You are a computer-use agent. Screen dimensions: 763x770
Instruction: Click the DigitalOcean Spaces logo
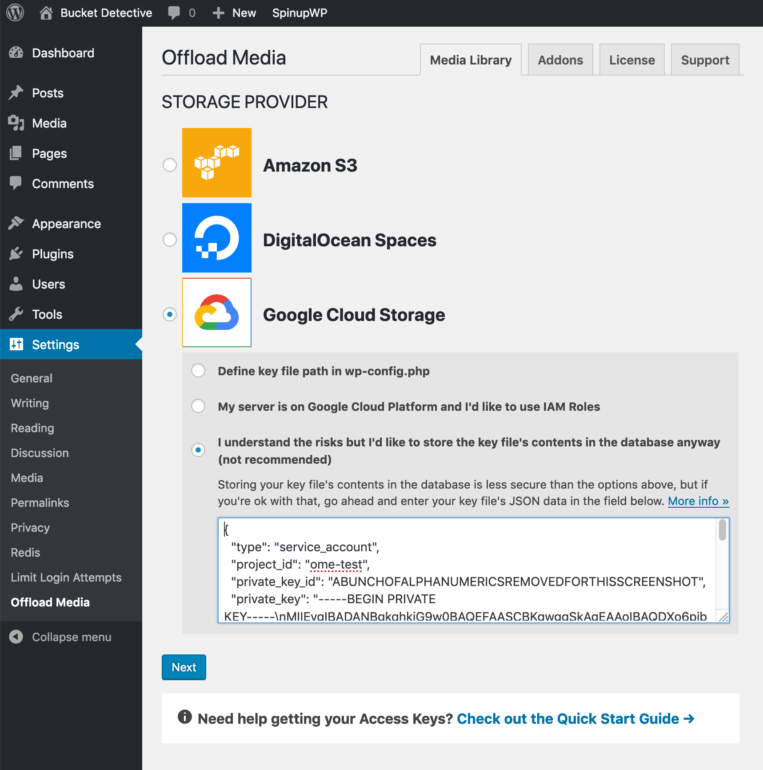(216, 238)
